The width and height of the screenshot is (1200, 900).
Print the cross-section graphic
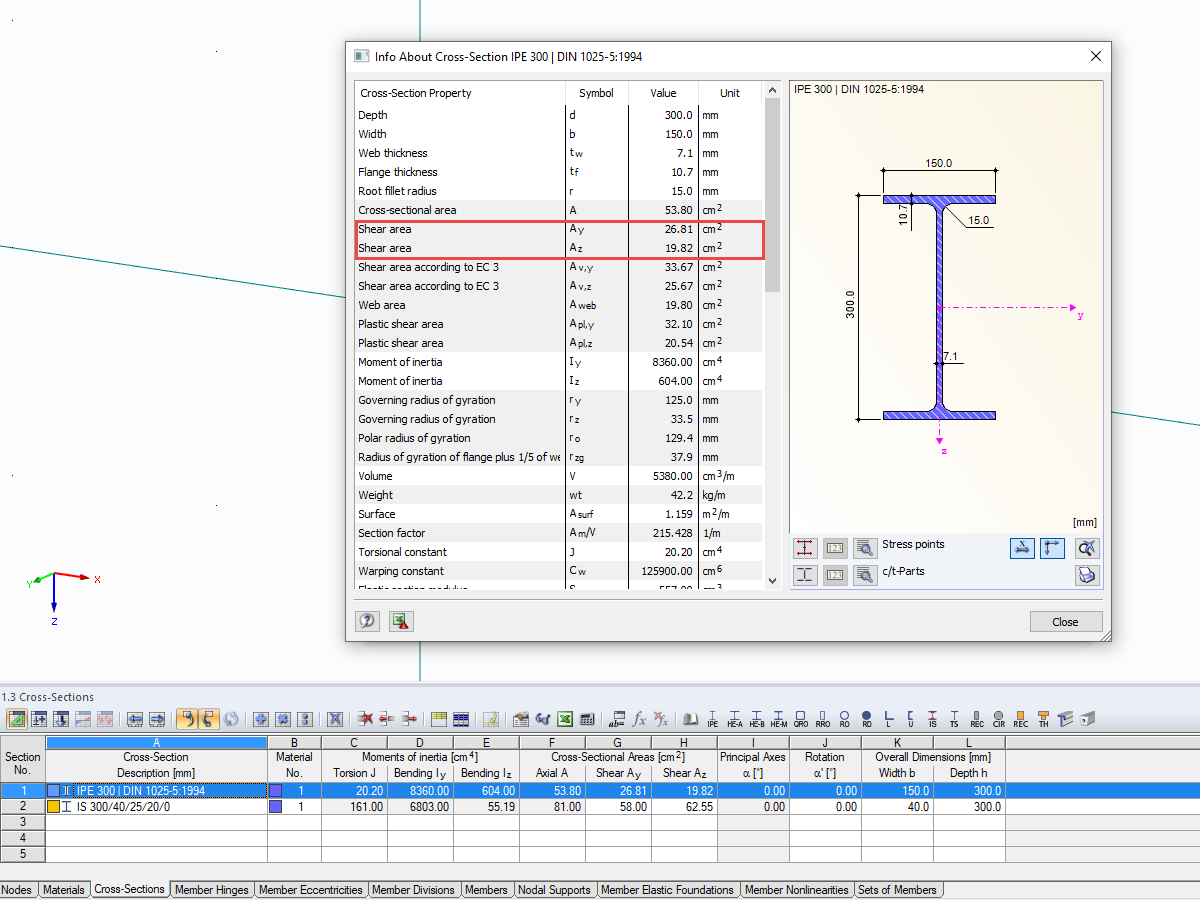coord(1087,575)
